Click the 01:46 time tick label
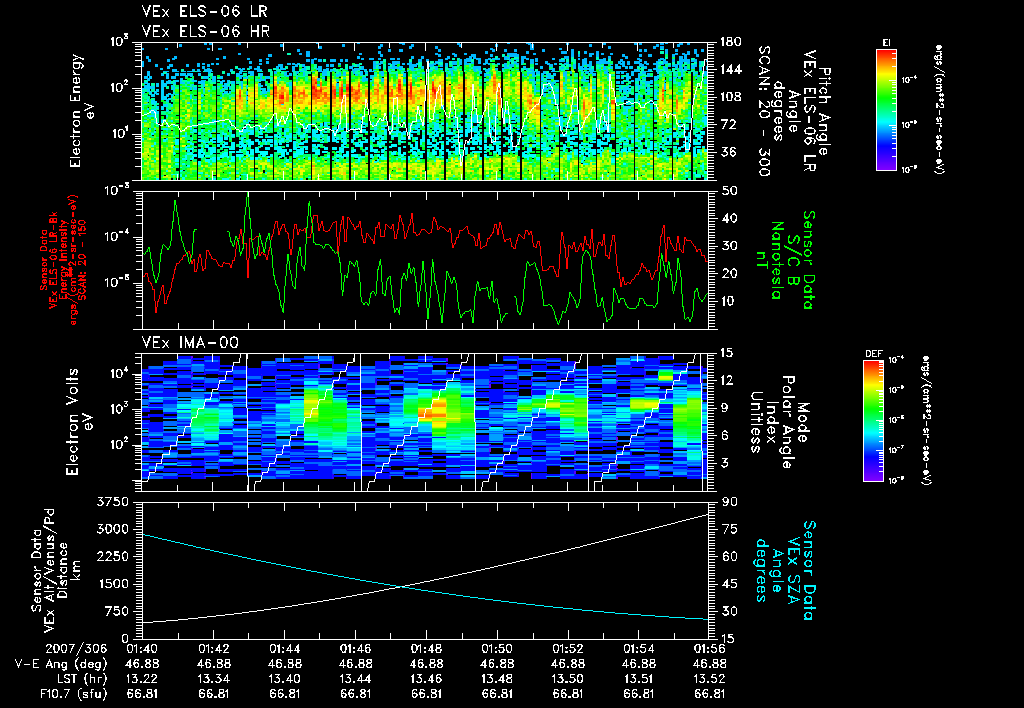The height and width of the screenshot is (708, 1024). click(355, 649)
